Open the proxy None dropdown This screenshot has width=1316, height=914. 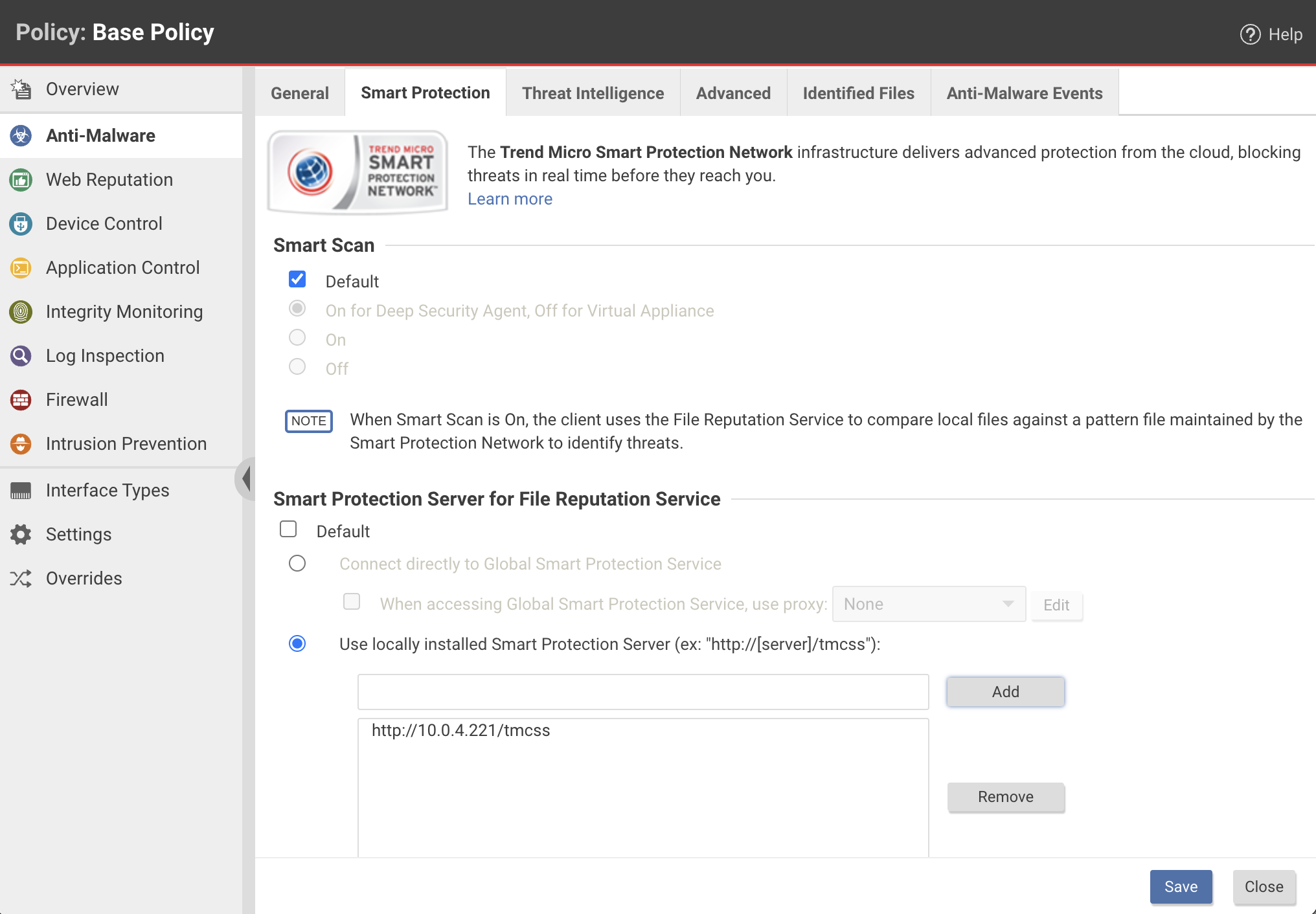coord(929,604)
